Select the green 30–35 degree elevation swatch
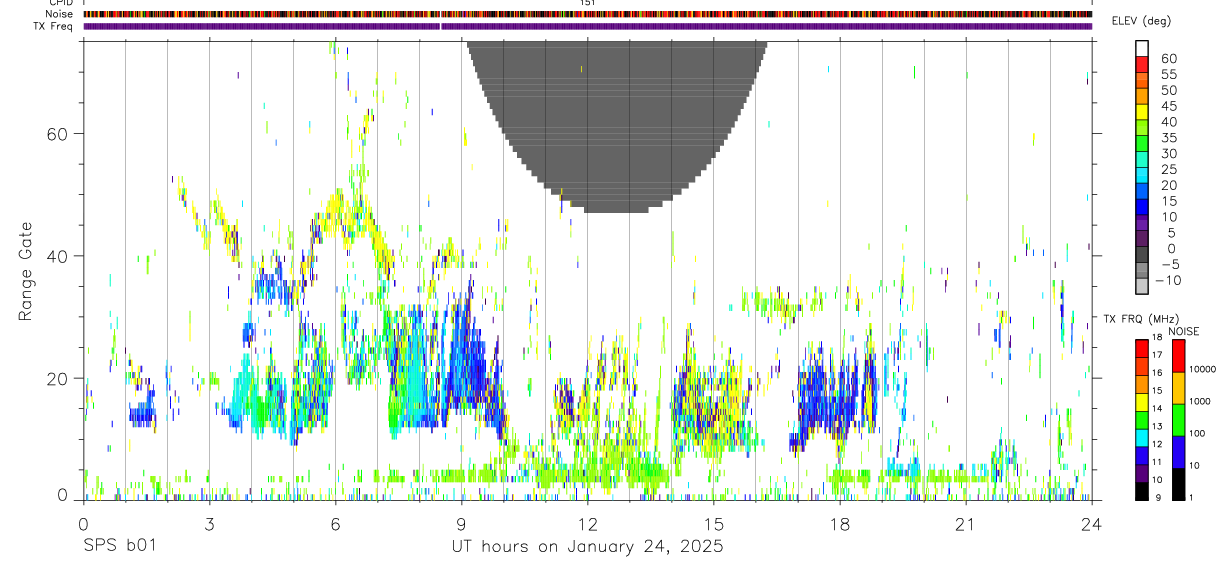The width and height of the screenshot is (1228, 567). tap(1142, 145)
